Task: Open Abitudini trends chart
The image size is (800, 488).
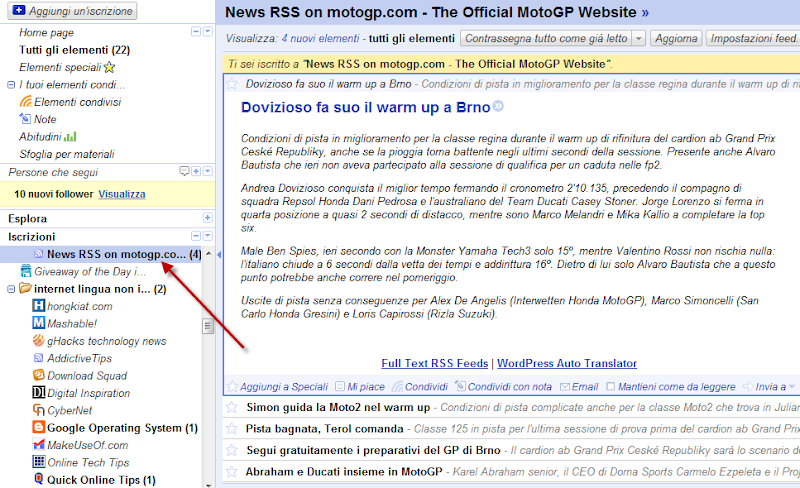Action: (48, 137)
